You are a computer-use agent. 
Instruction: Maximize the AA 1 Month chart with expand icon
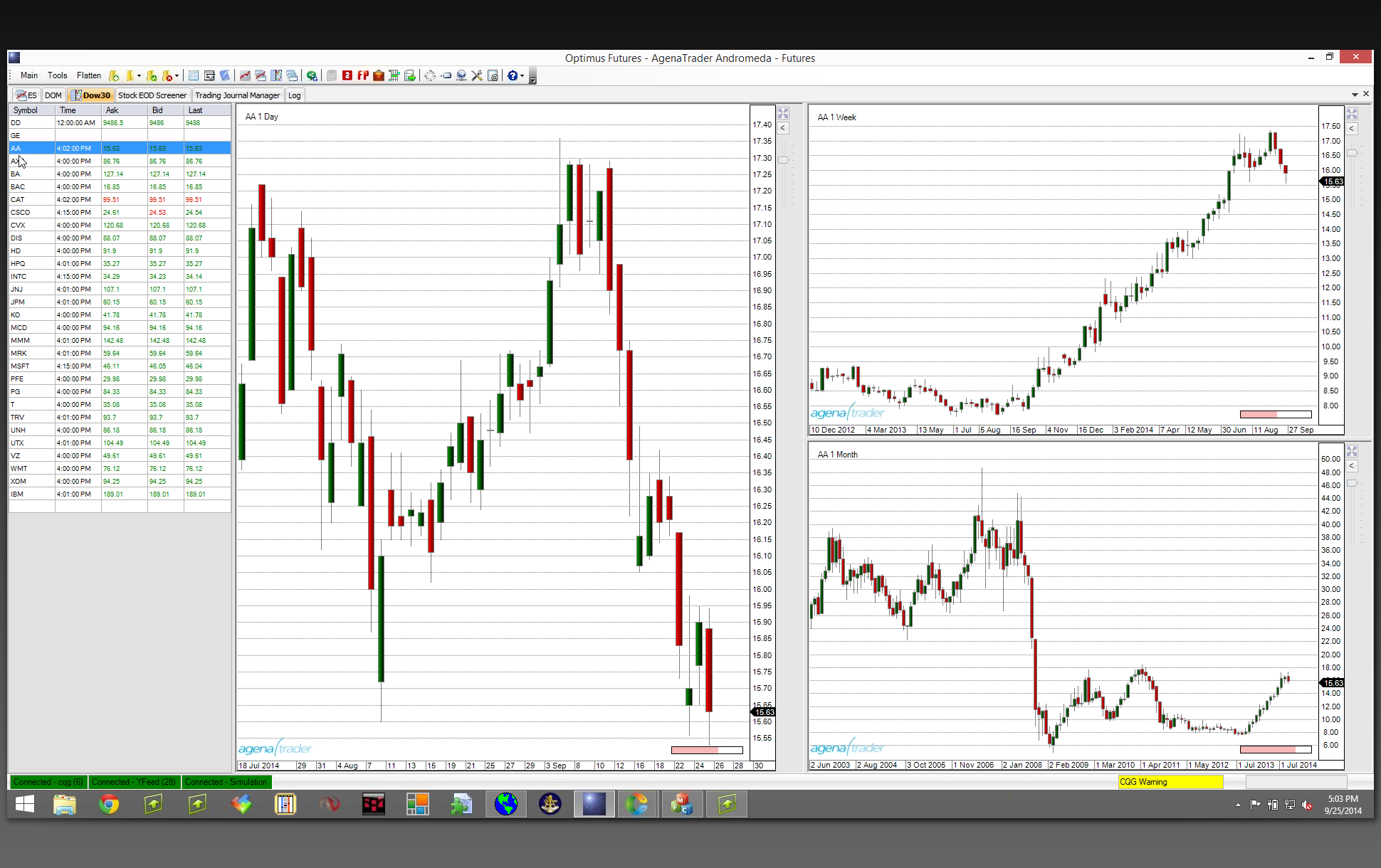1352,451
